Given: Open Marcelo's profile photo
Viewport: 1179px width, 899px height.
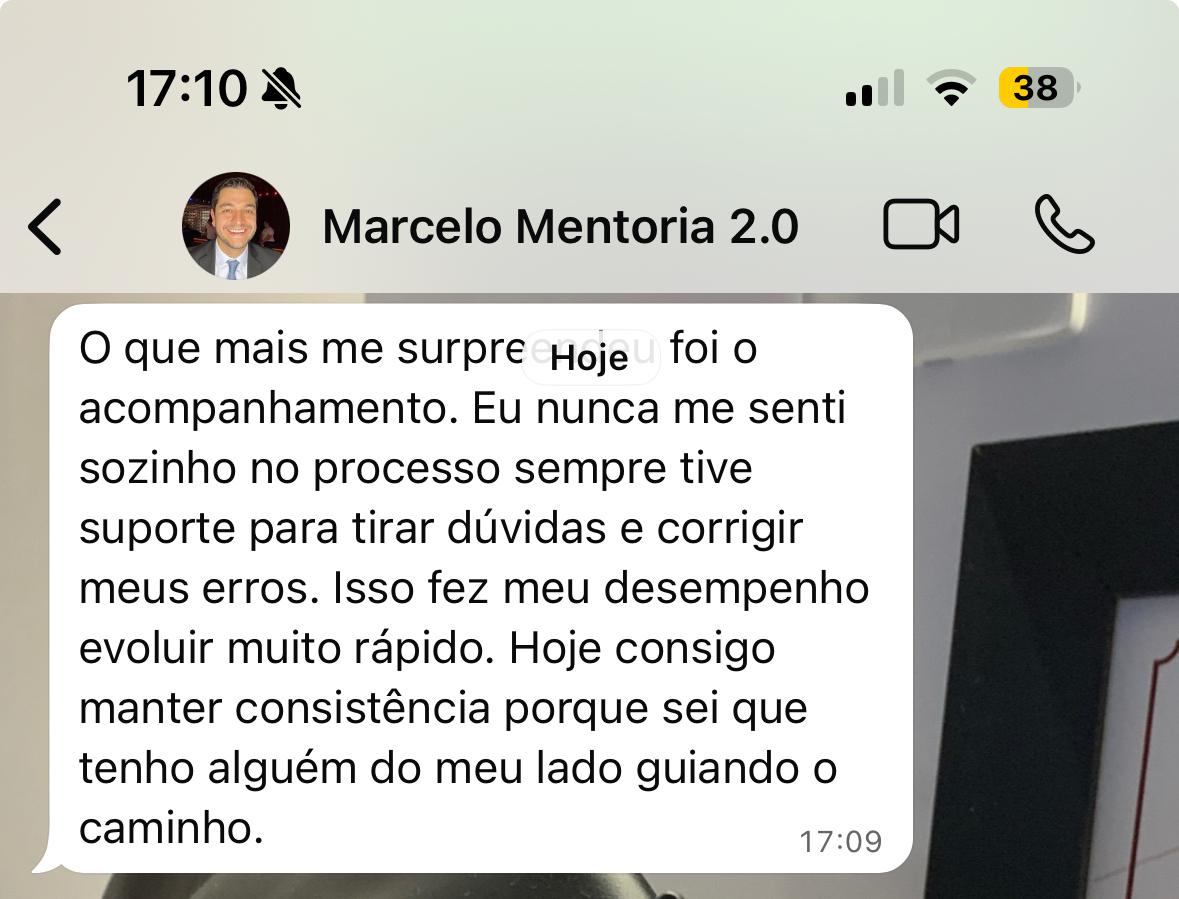Looking at the screenshot, I should pyautogui.click(x=235, y=226).
